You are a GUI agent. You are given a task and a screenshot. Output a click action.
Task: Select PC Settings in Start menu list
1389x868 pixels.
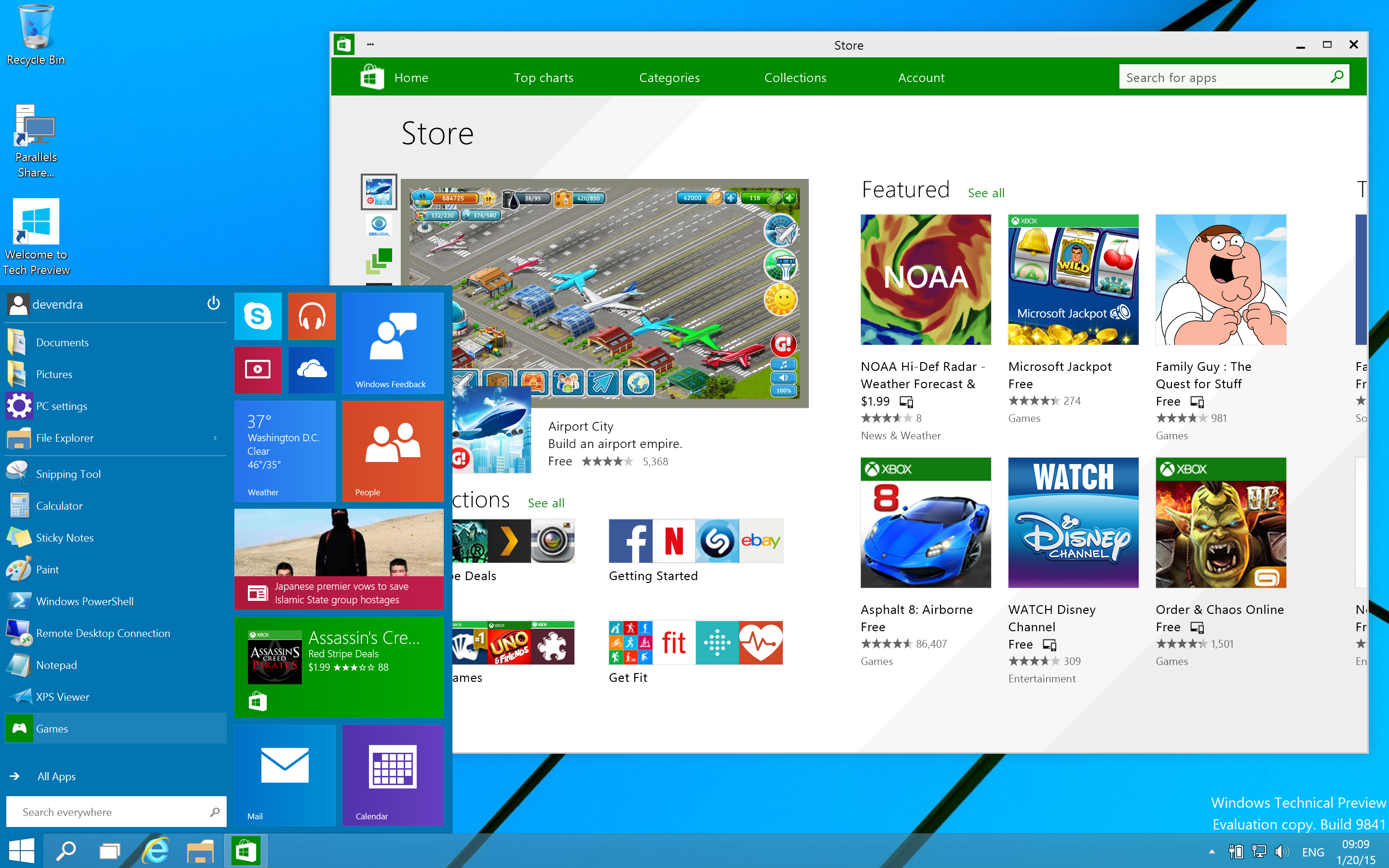[x=63, y=406]
